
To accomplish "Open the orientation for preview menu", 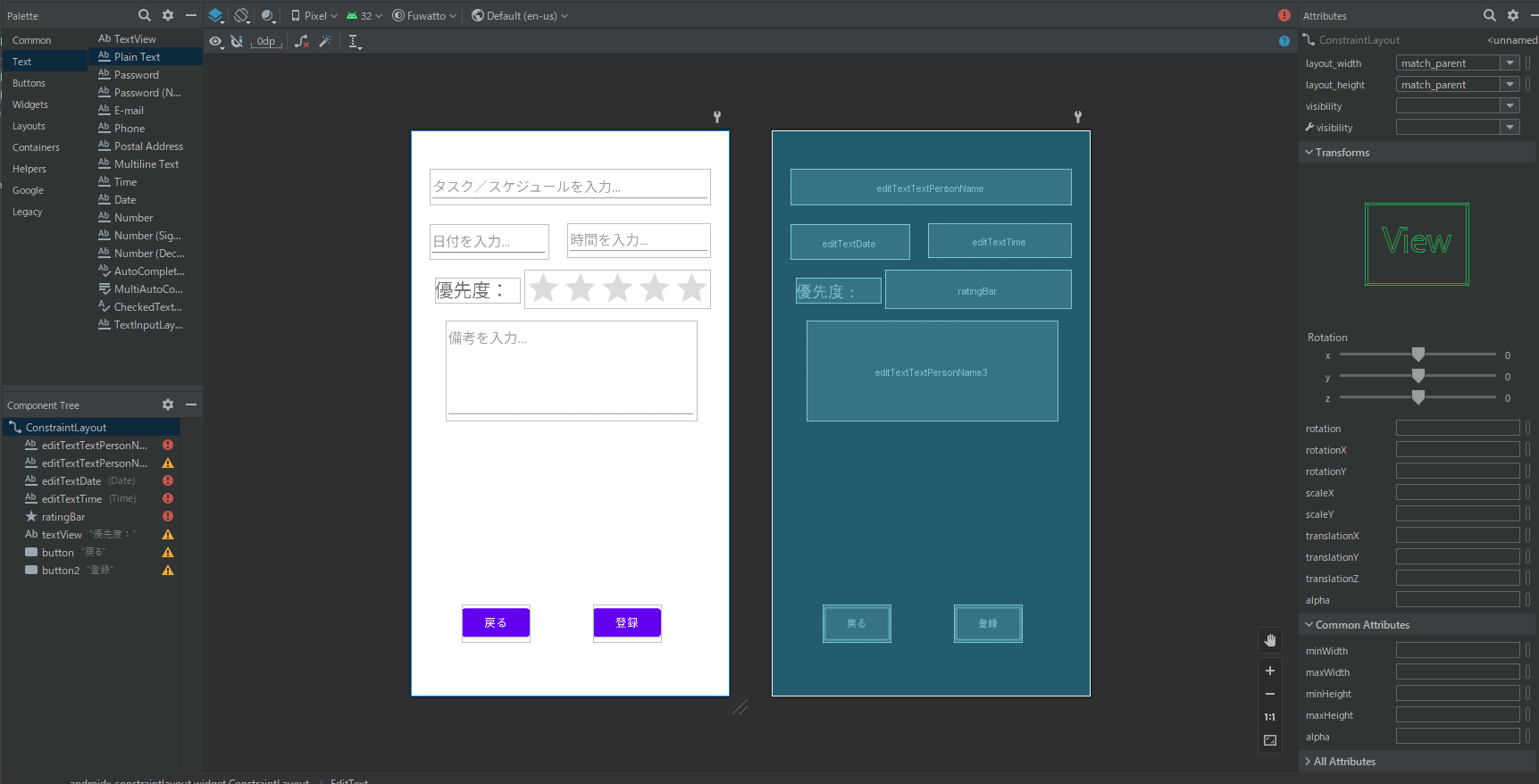I will click(241, 15).
